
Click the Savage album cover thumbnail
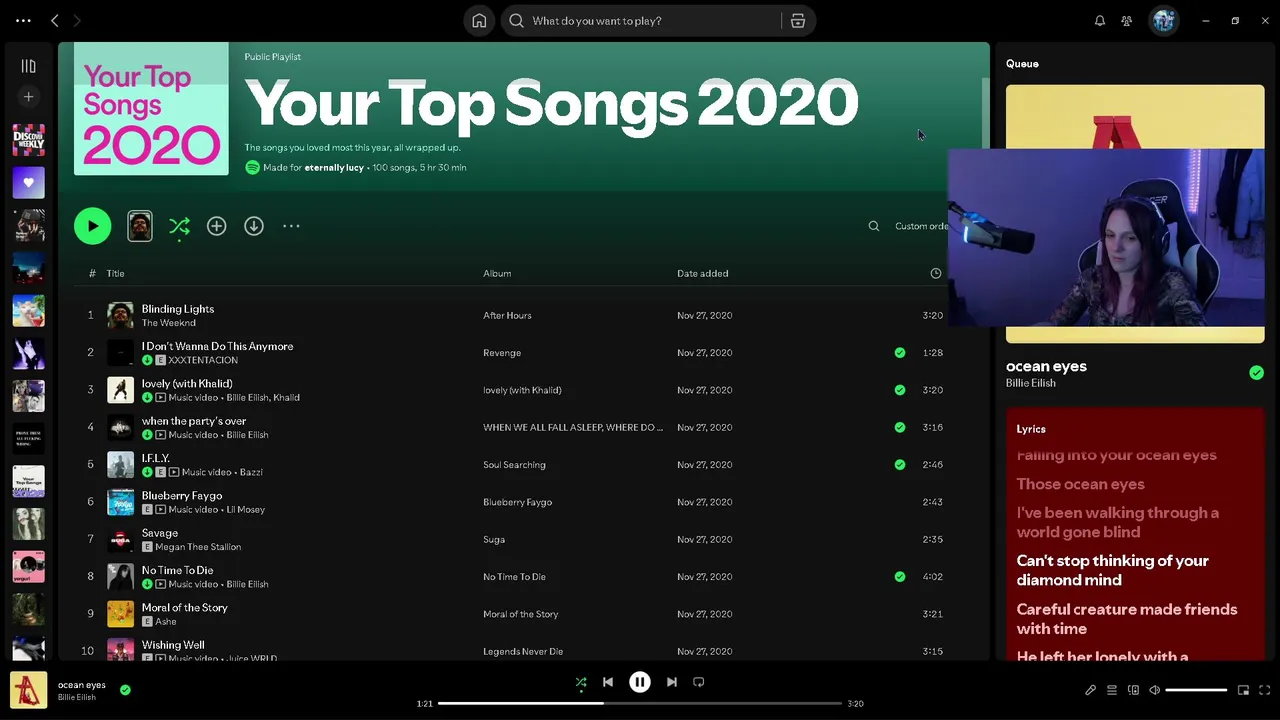pos(120,539)
